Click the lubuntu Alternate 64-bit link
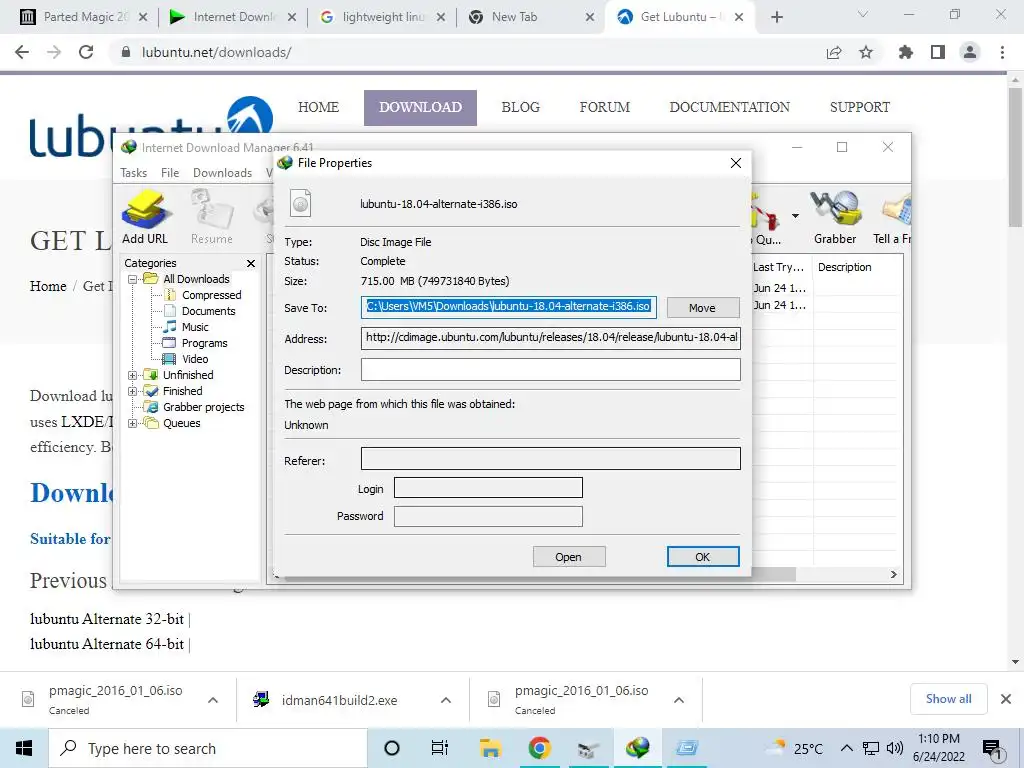The width and height of the screenshot is (1024, 768). tap(107, 644)
